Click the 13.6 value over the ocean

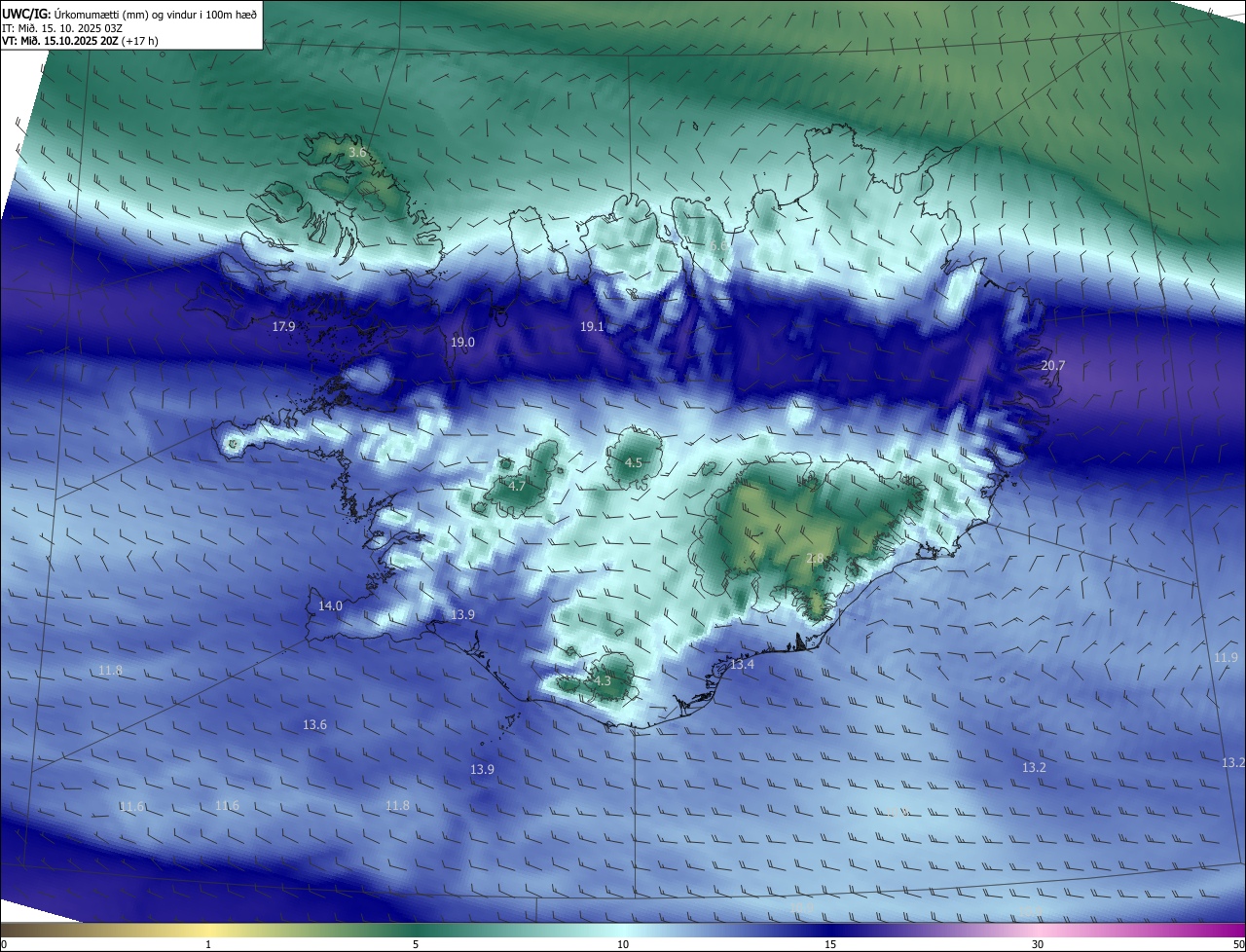(x=314, y=725)
